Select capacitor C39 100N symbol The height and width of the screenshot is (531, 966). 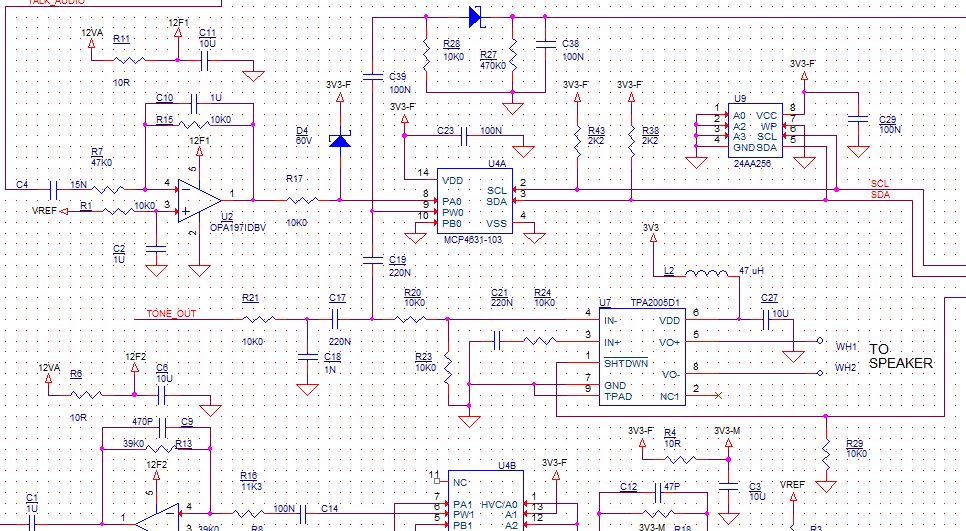(x=373, y=77)
